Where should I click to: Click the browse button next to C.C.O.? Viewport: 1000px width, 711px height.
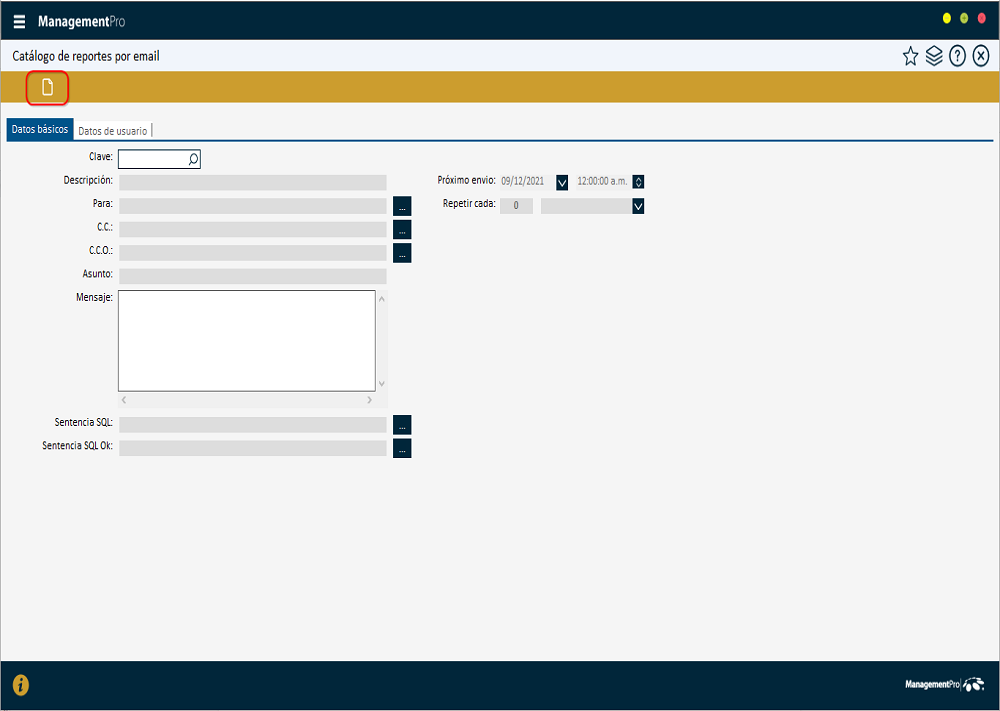pyautogui.click(x=402, y=253)
